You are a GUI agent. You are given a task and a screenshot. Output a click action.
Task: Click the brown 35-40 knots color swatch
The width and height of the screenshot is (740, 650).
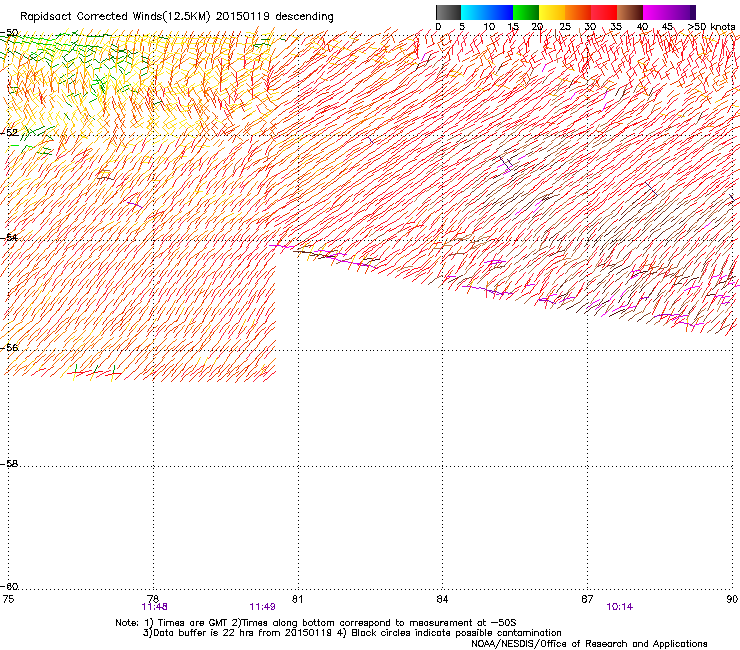pyautogui.click(x=630, y=12)
